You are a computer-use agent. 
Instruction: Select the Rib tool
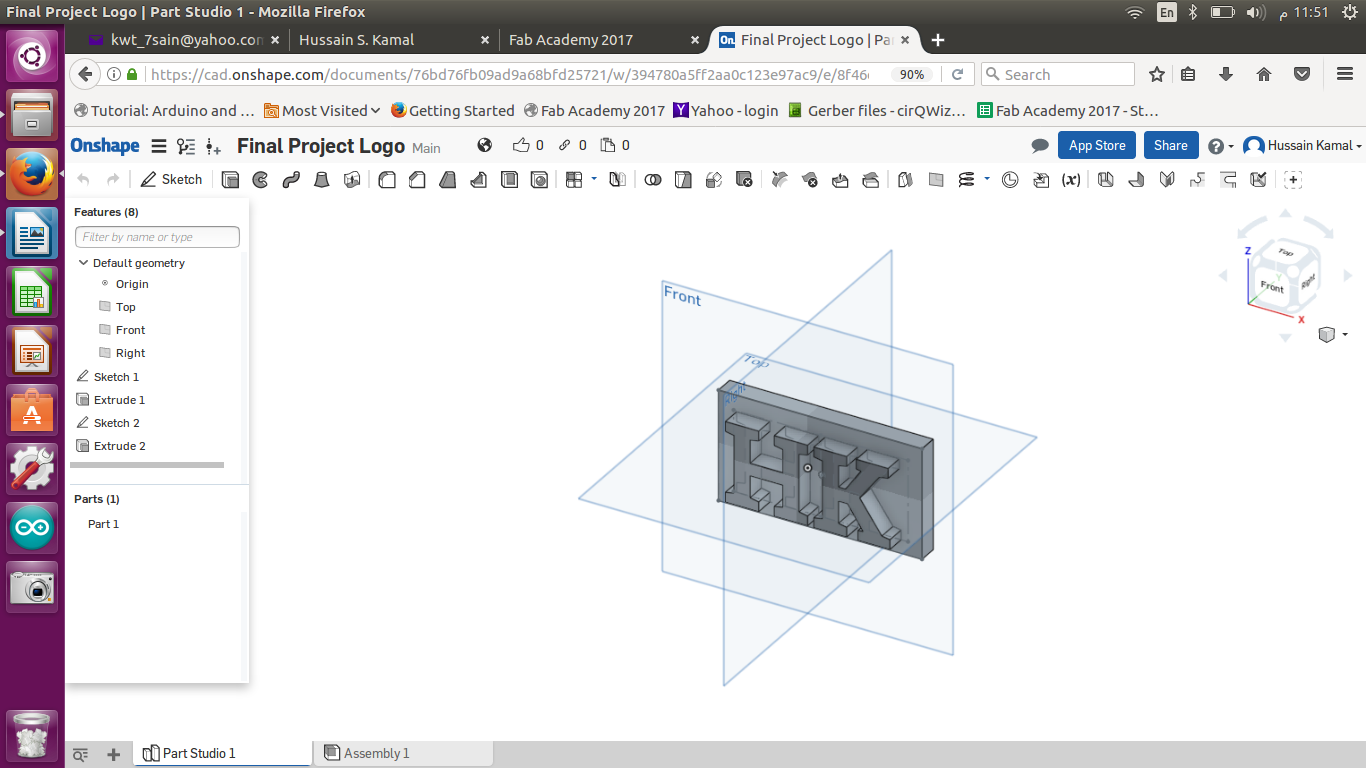[479, 180]
